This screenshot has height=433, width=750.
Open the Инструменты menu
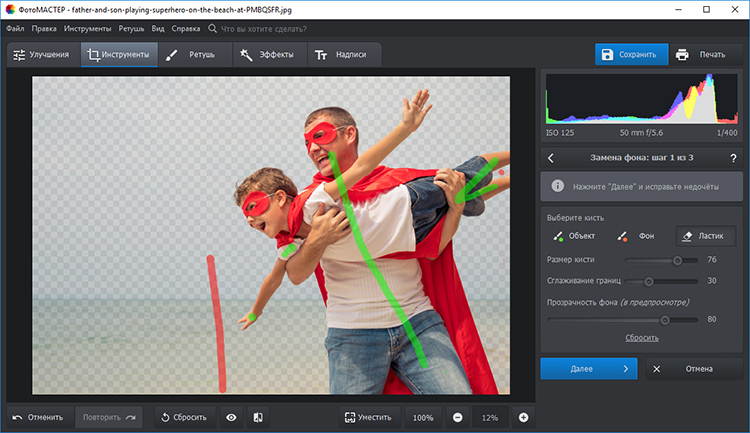(88, 29)
